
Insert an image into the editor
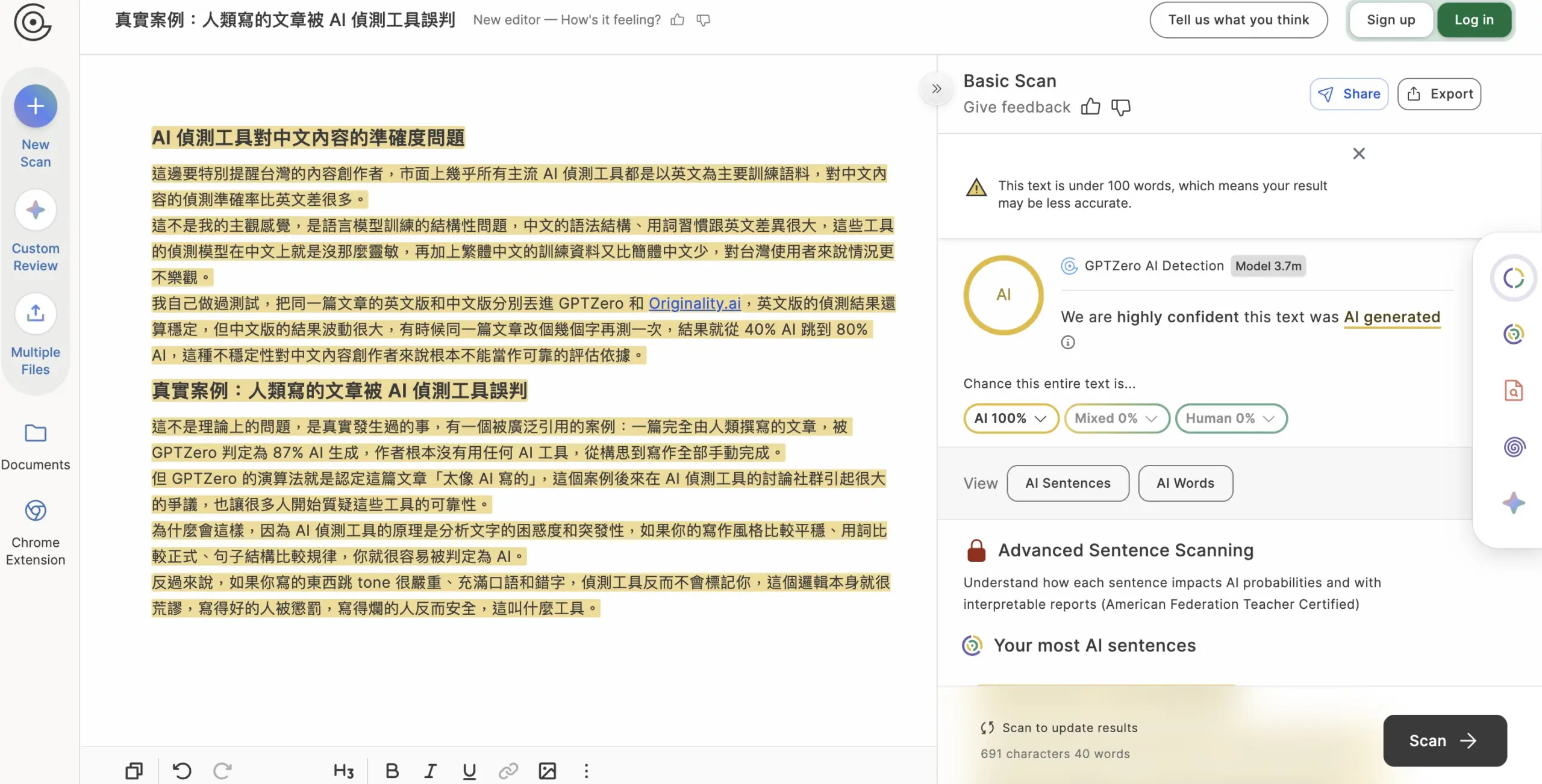[547, 771]
